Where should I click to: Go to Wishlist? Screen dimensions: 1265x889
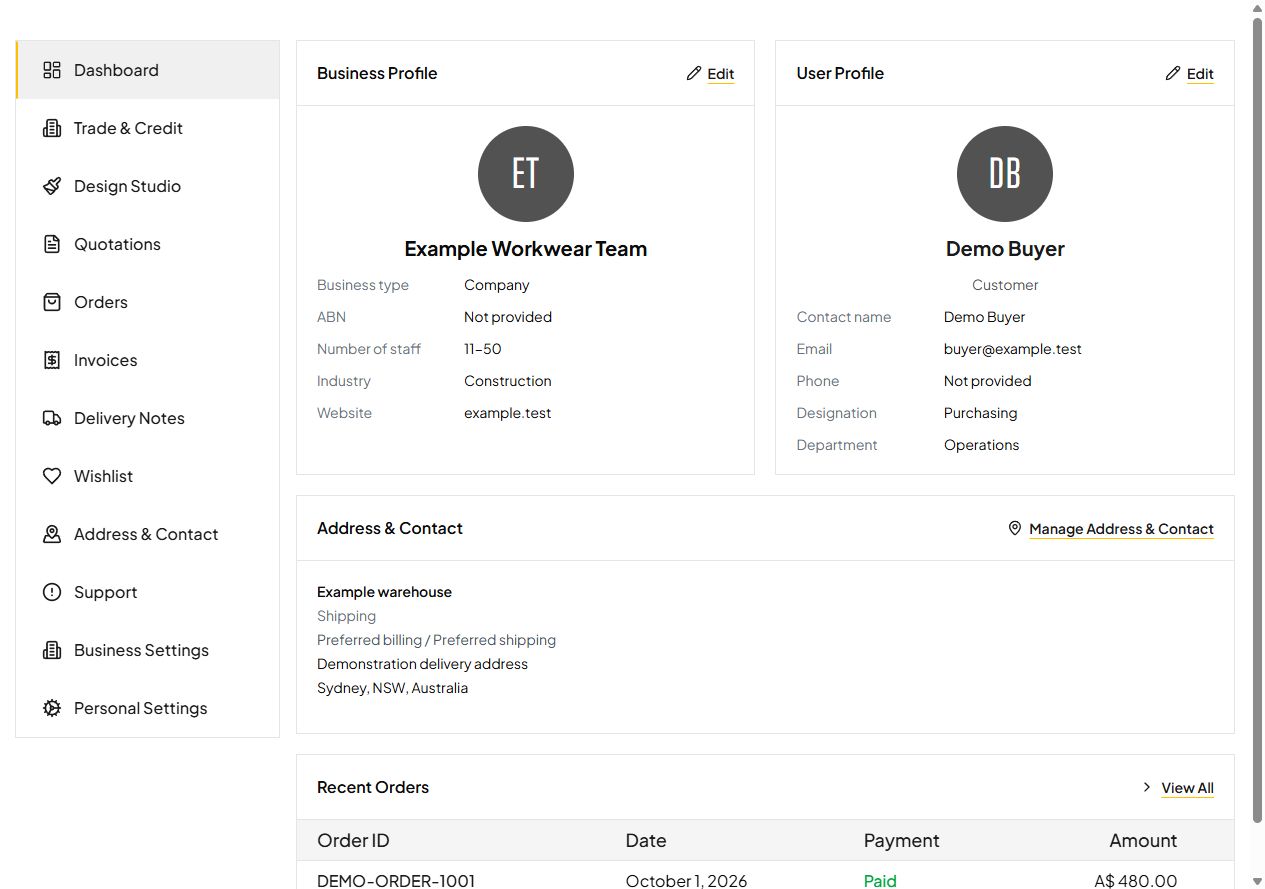tap(148, 476)
